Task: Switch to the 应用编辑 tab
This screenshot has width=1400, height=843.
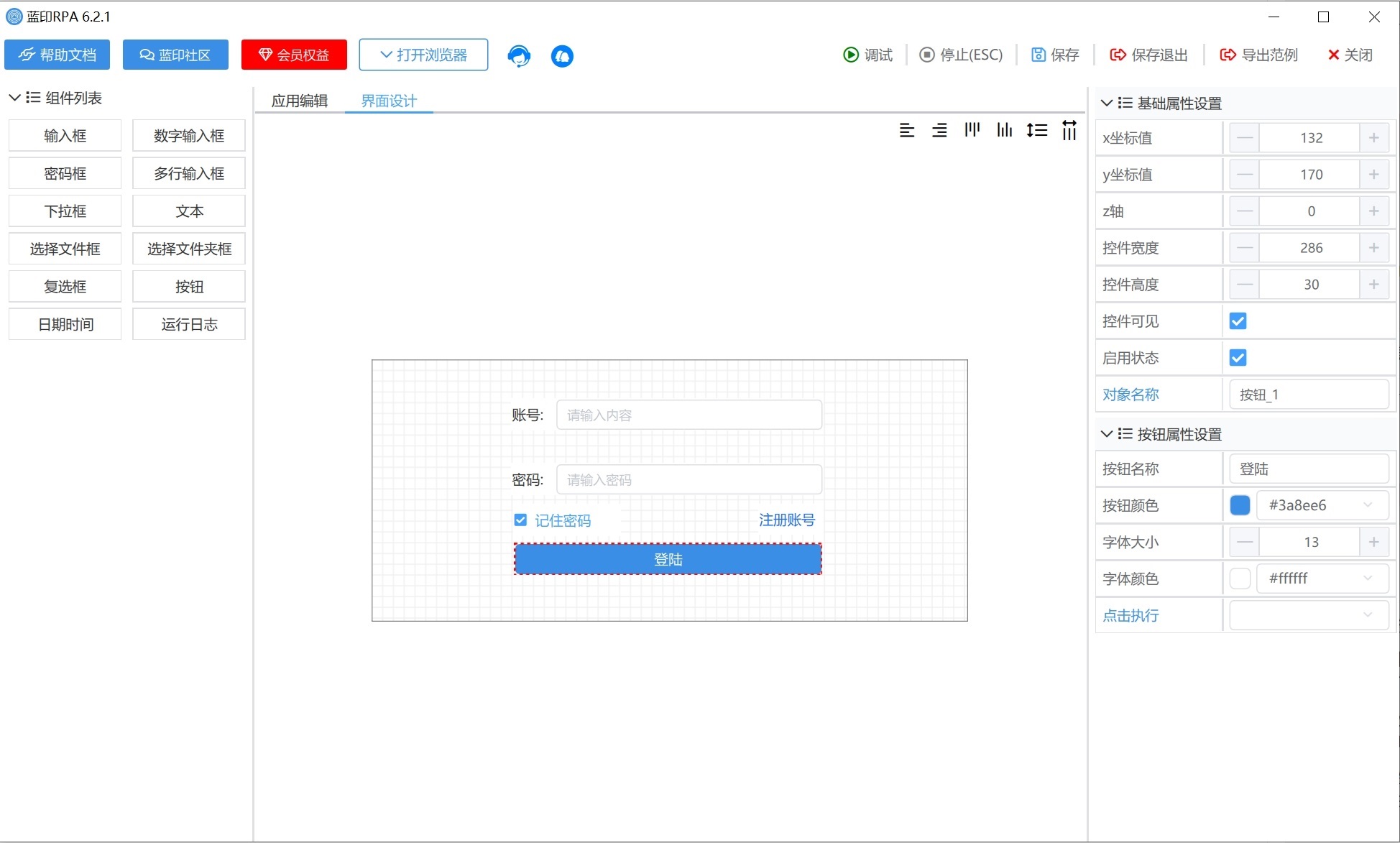Action: coord(300,101)
